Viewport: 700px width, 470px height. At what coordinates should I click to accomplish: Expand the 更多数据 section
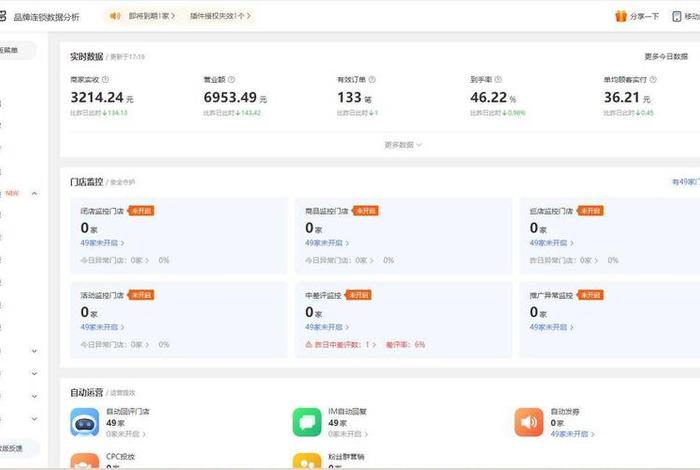[403, 145]
